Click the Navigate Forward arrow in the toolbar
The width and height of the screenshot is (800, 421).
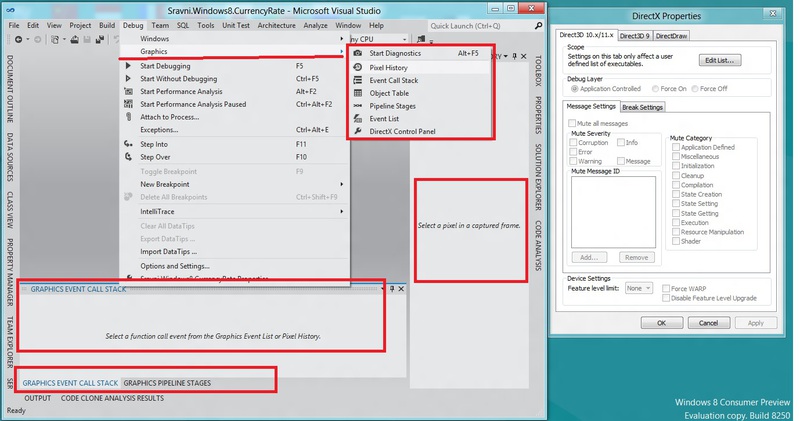37,39
